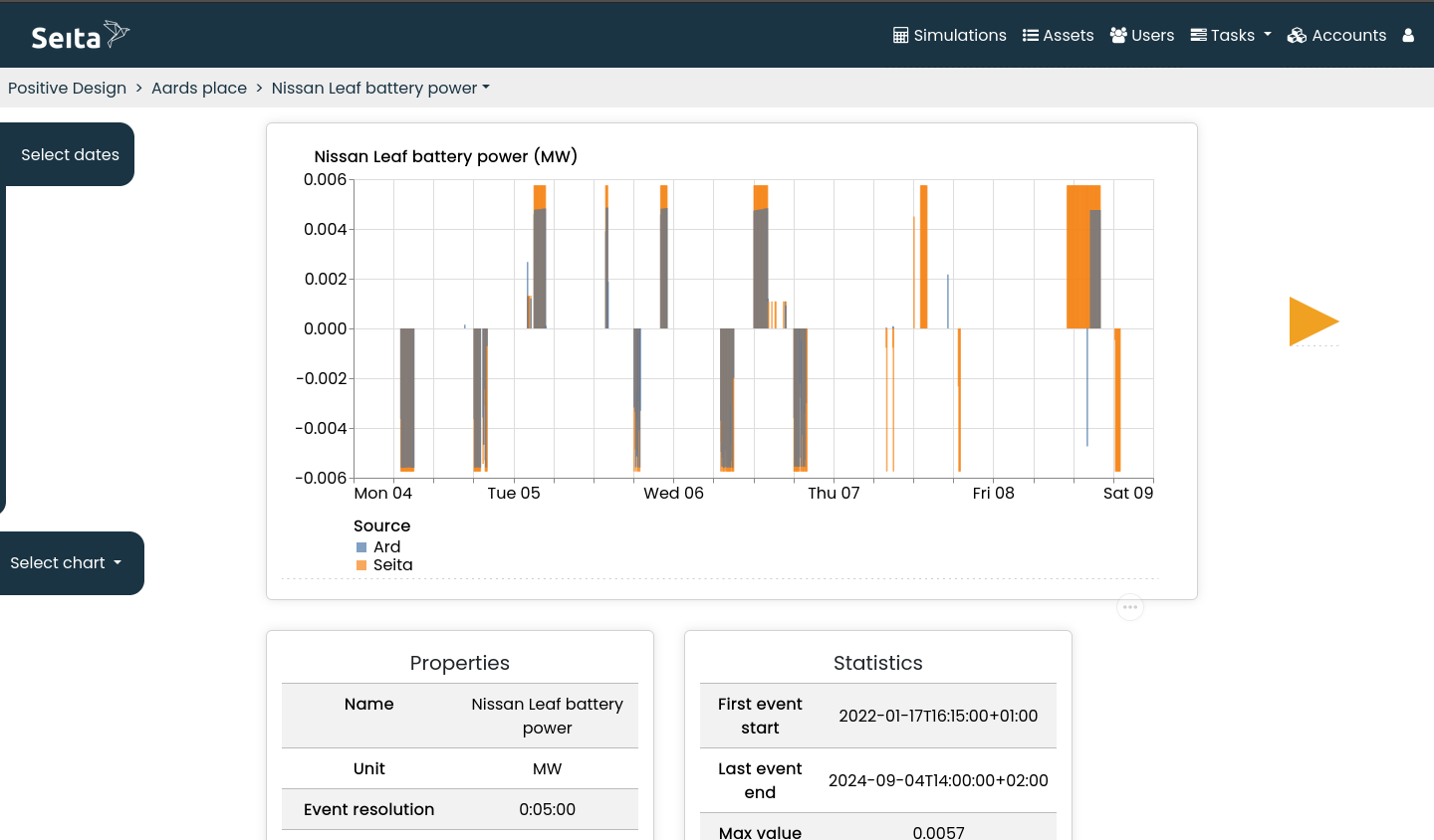Click the Name value in Properties table
Image resolution: width=1434 pixels, height=840 pixels.
[x=548, y=716]
